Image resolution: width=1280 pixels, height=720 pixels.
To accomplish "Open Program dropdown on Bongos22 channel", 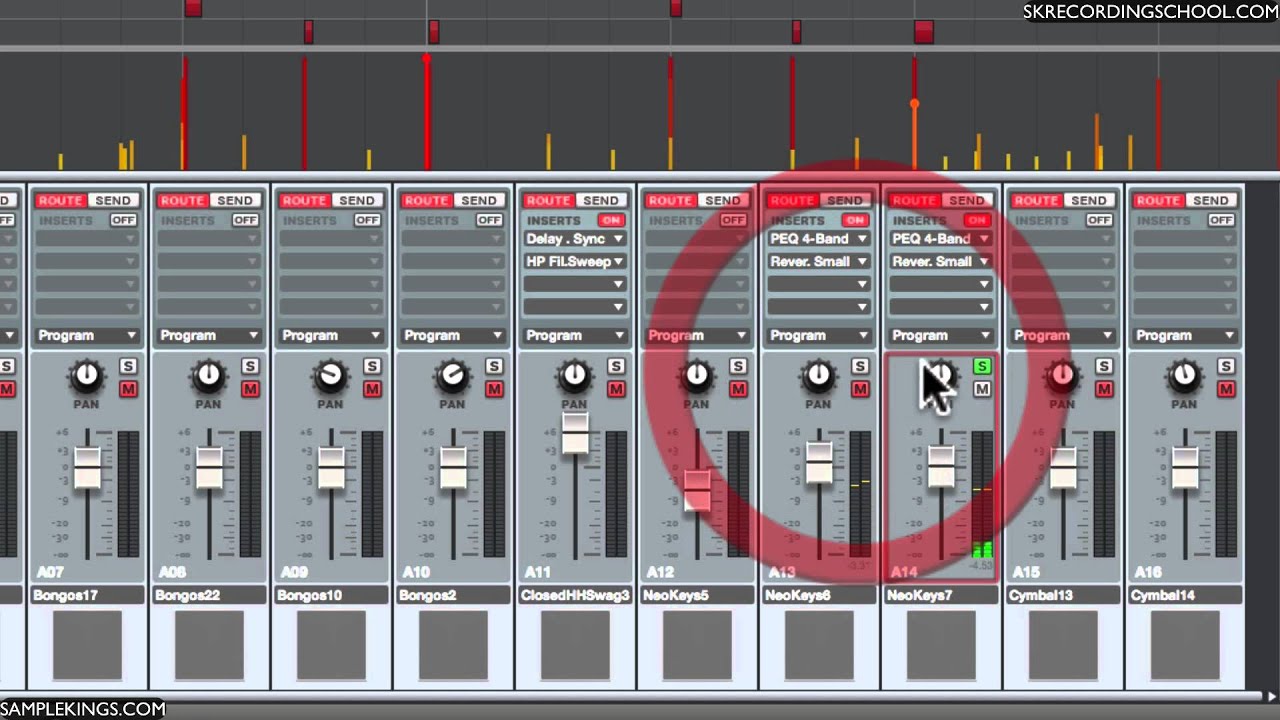I will (208, 335).
